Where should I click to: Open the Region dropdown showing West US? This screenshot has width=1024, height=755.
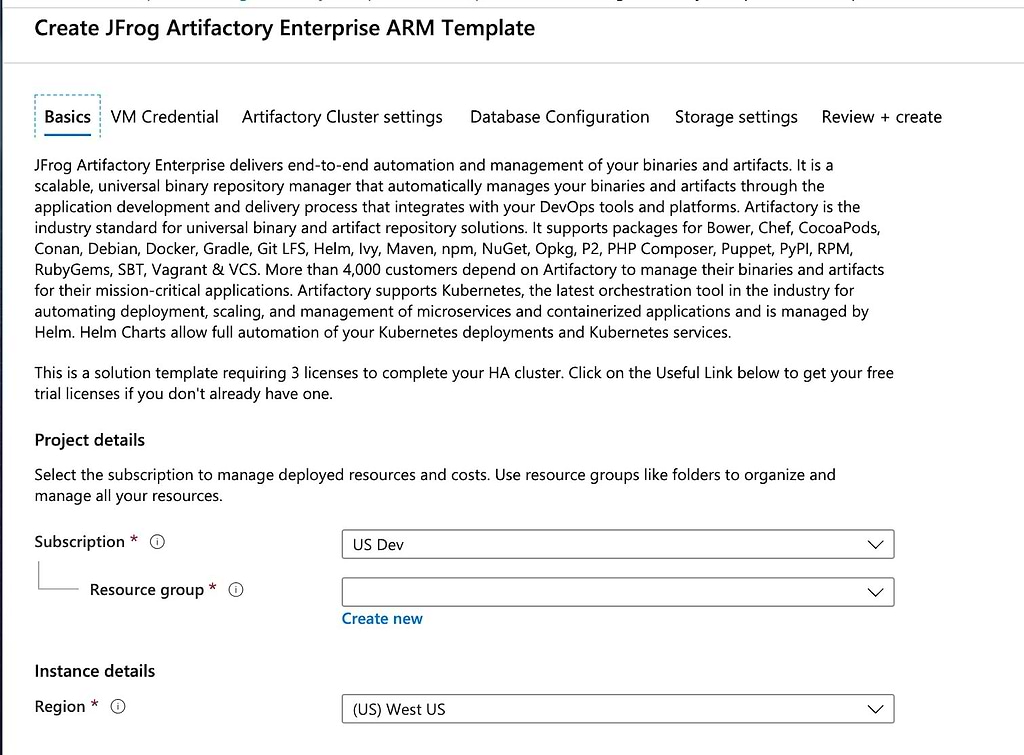[x=617, y=709]
